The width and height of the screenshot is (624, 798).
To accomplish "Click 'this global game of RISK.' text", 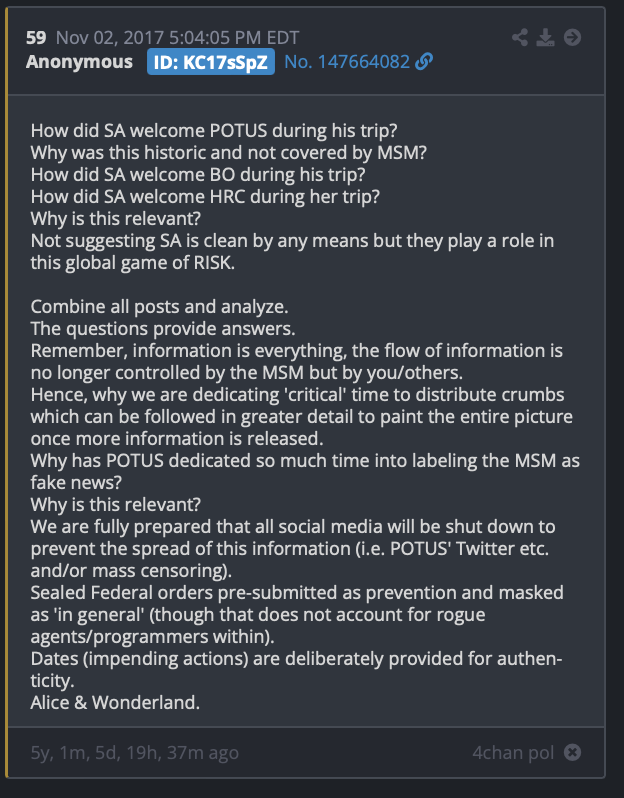I will tap(132, 263).
